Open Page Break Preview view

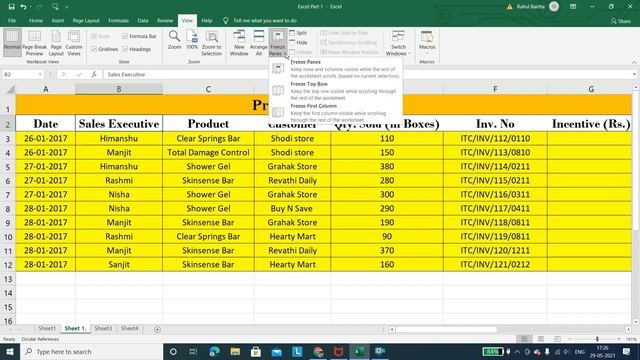coord(34,43)
